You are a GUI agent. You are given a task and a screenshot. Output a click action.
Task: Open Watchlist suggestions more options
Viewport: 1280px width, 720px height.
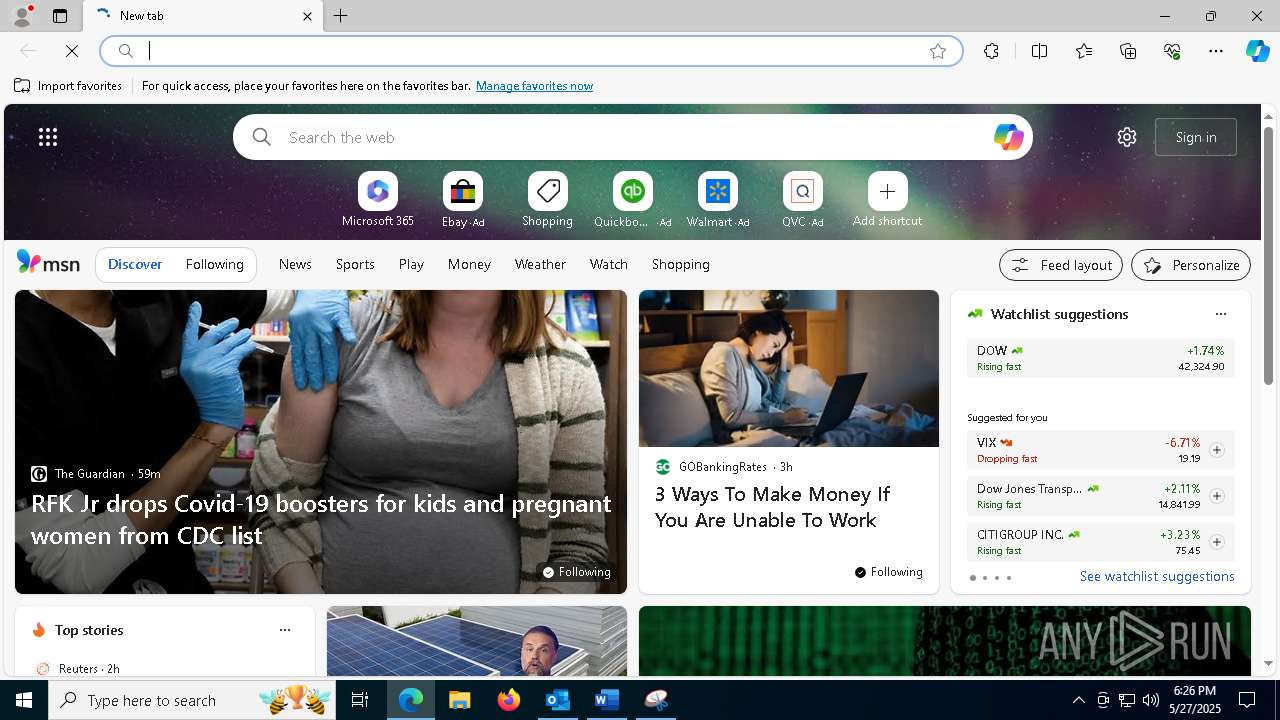click(1220, 314)
